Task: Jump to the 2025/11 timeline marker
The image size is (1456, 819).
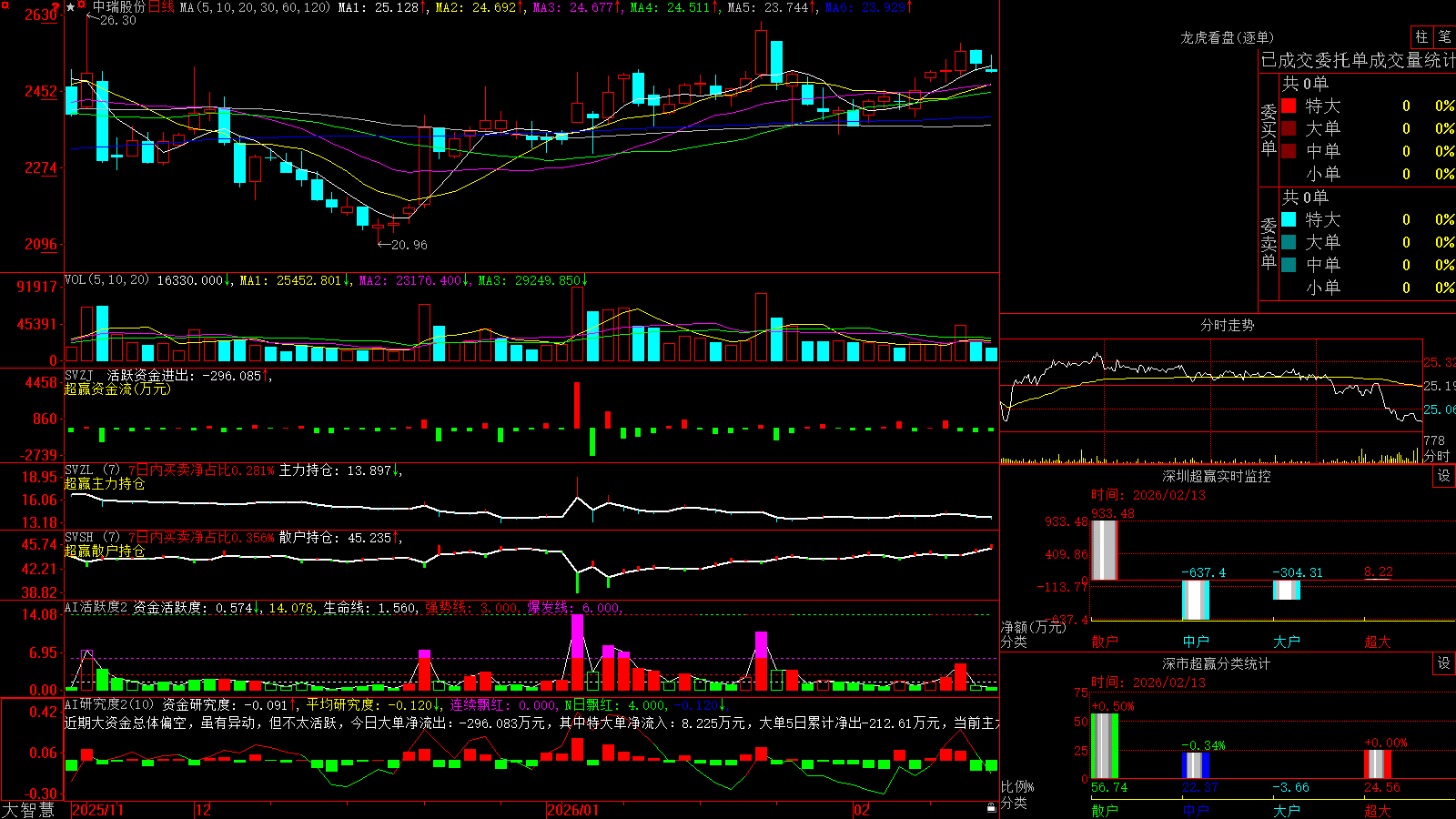Action: (x=97, y=810)
